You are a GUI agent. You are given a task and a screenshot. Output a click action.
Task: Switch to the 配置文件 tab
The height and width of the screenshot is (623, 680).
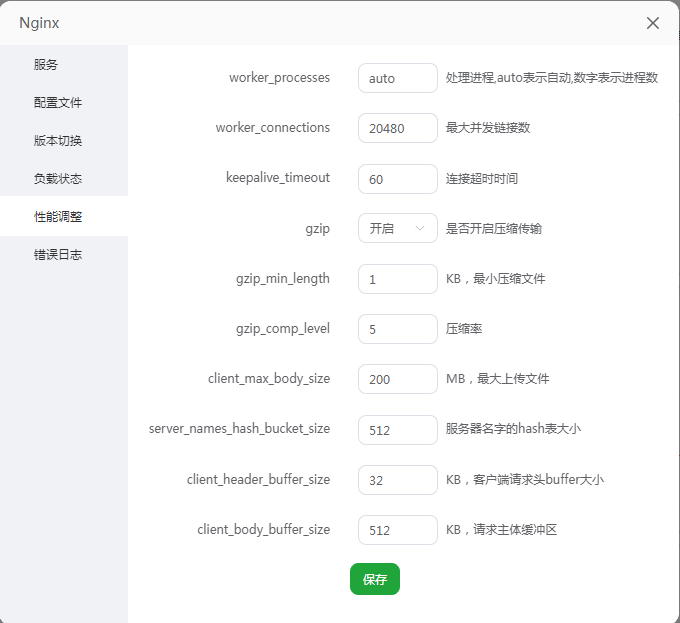58,103
